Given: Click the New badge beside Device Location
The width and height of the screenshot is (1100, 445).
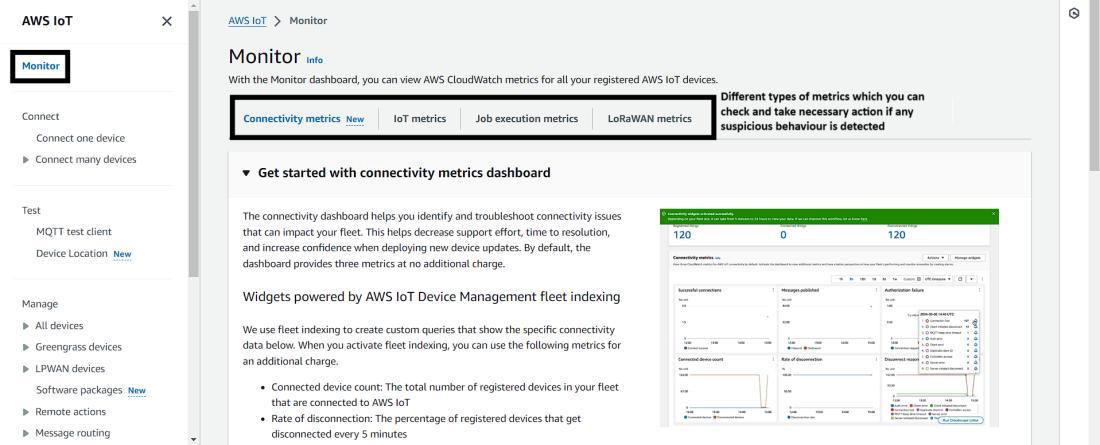Looking at the screenshot, I should click(x=123, y=254).
